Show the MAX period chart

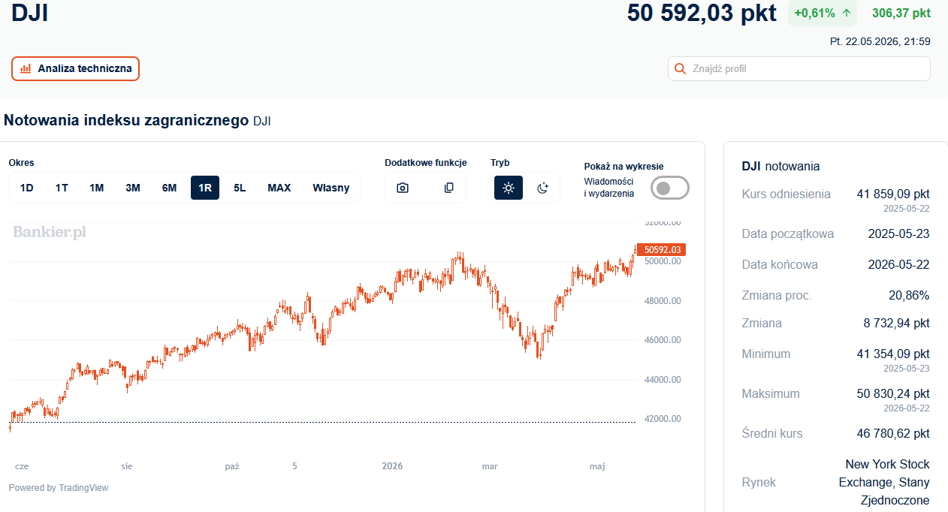click(279, 188)
